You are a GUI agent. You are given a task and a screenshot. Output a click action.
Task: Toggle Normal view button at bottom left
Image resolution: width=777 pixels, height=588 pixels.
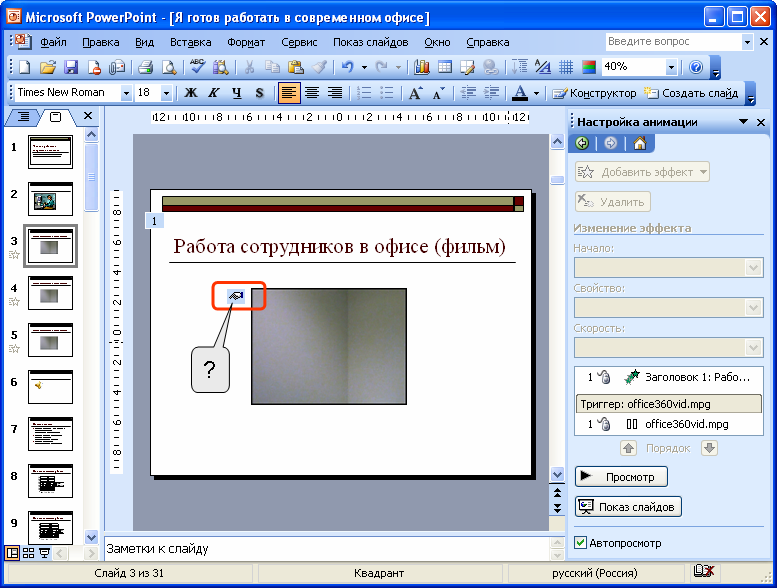pos(12,553)
